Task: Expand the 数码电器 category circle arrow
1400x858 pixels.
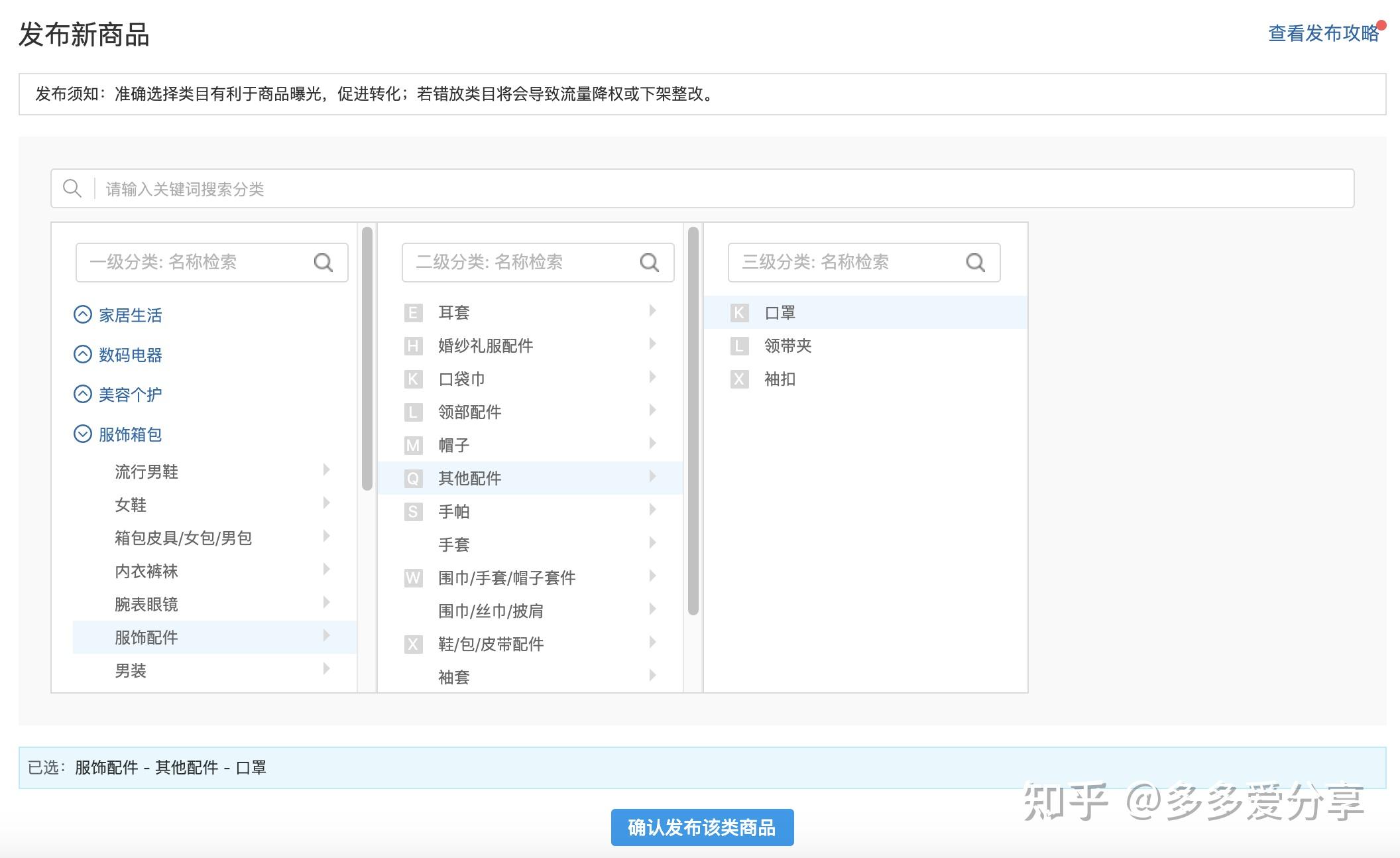Action: coord(82,354)
